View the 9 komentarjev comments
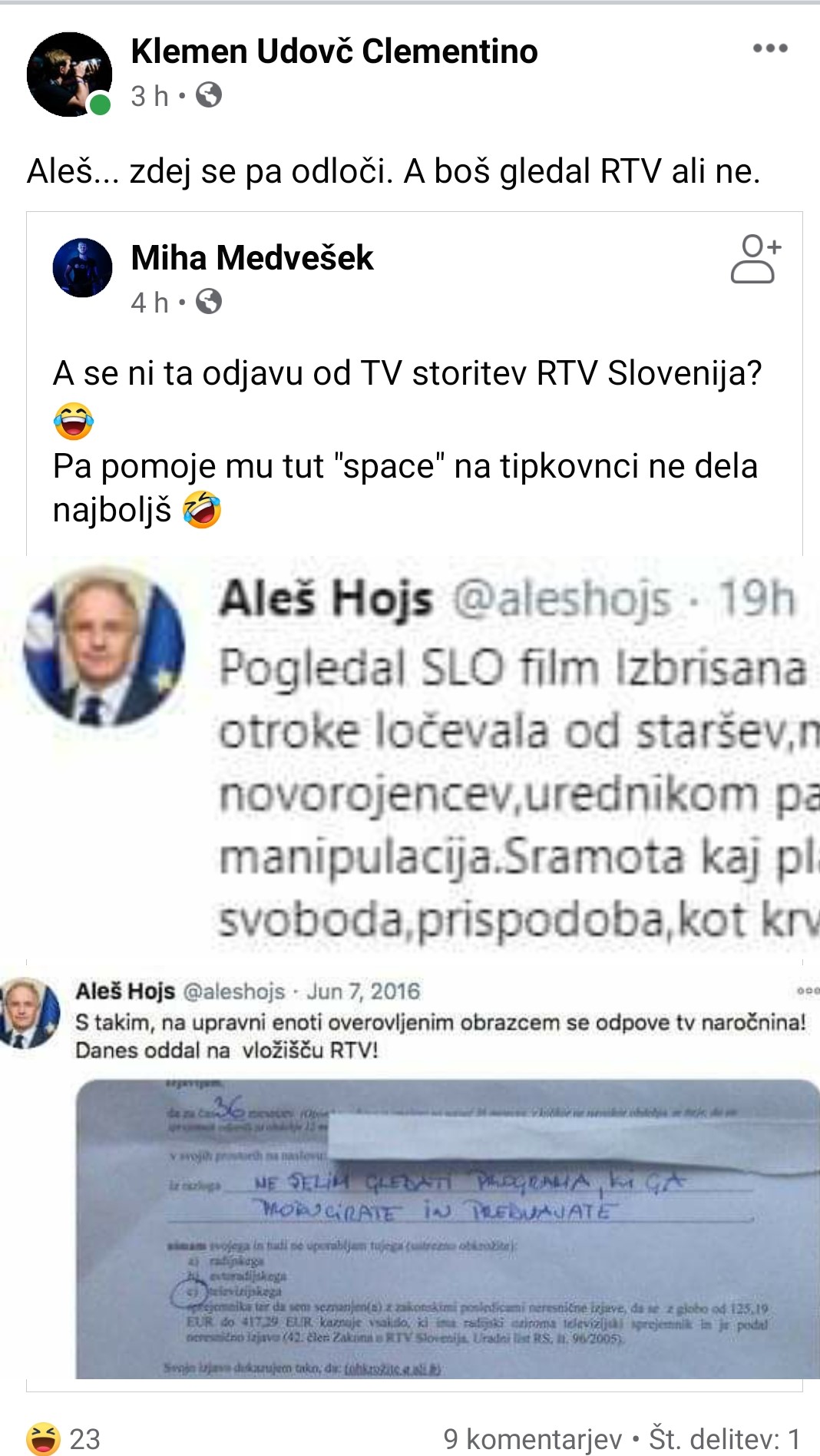Image resolution: width=820 pixels, height=1456 pixels. tap(533, 1438)
